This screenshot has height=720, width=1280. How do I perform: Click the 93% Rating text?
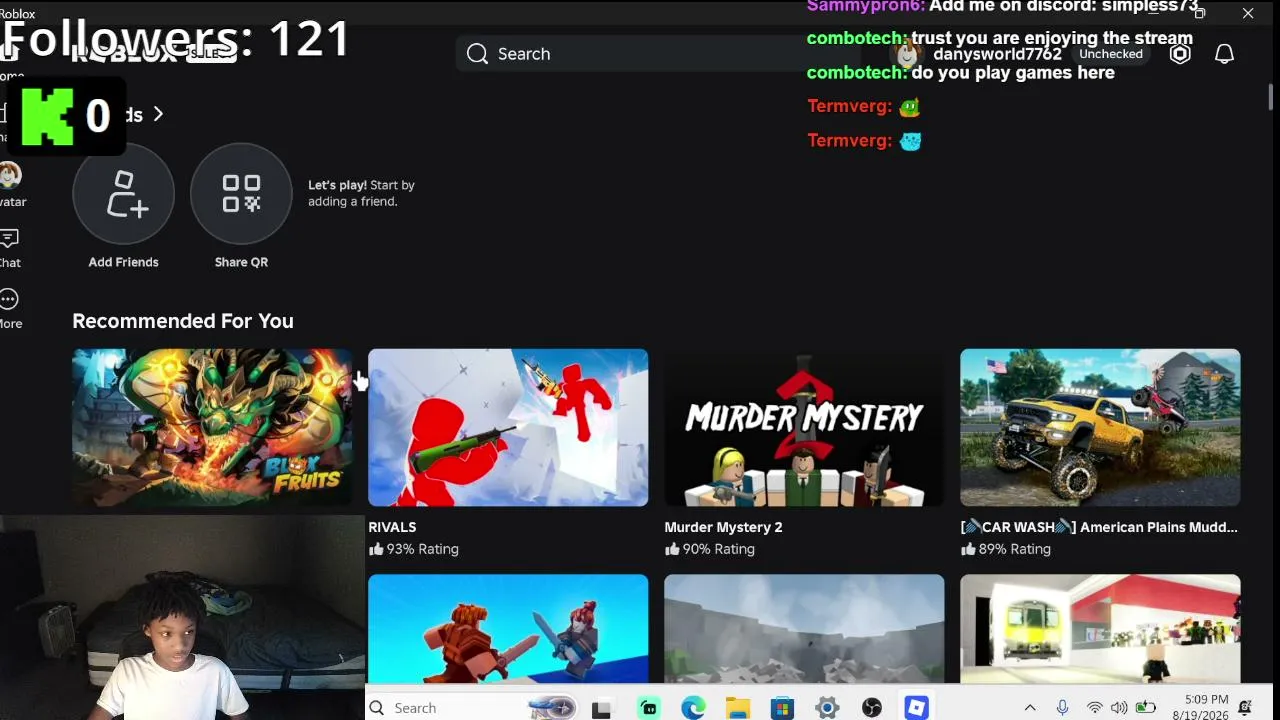pos(422,549)
